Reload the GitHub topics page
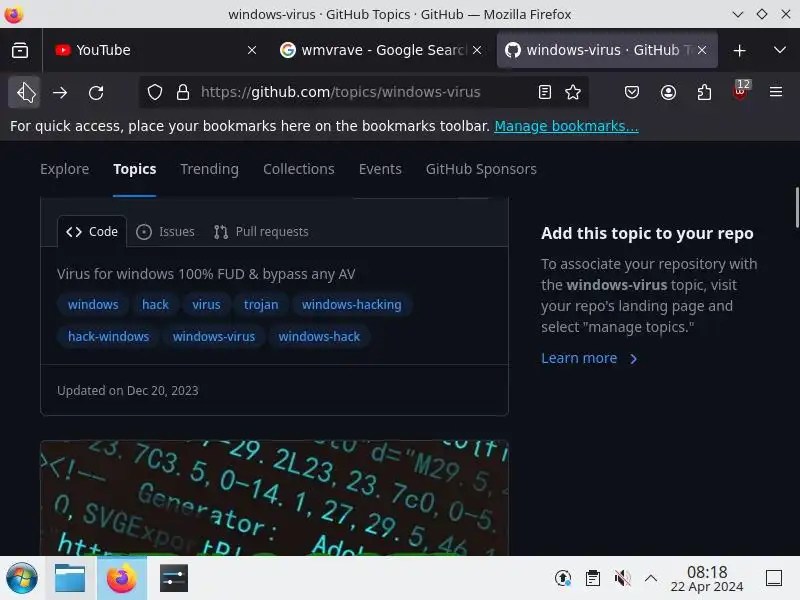800x600 pixels. 96,92
